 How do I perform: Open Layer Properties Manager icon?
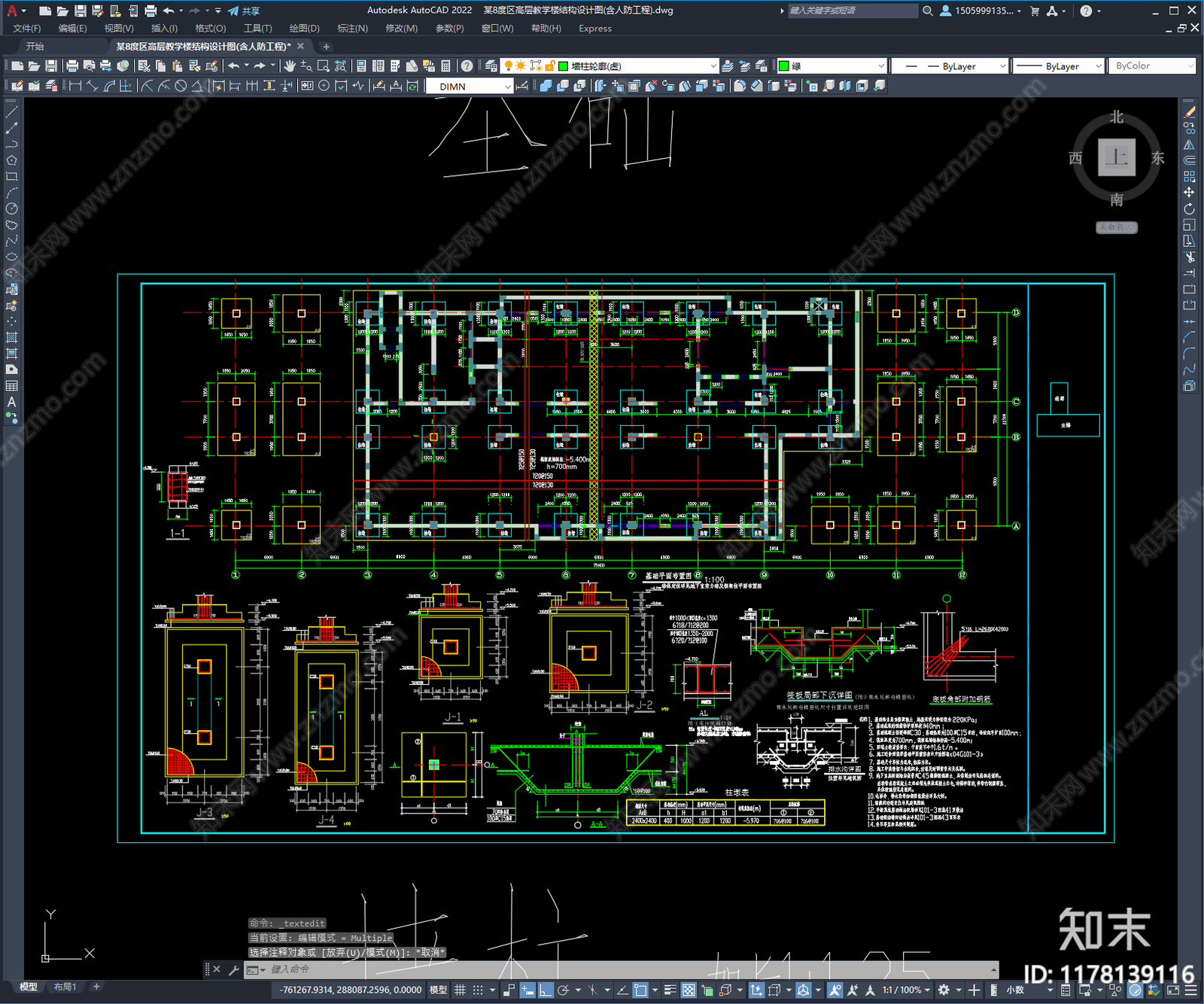(x=491, y=66)
